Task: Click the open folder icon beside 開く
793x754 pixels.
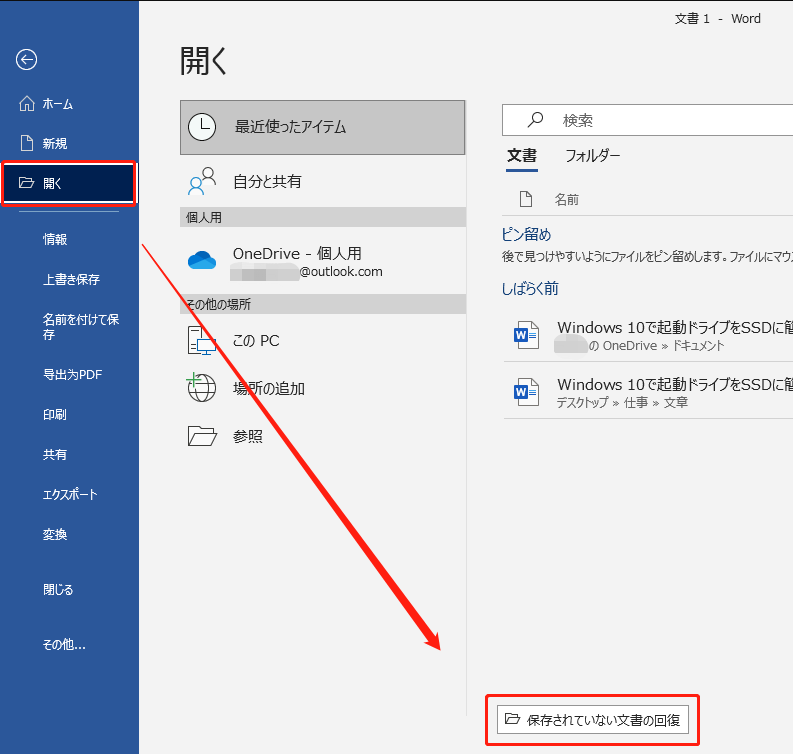Action: tap(26, 183)
